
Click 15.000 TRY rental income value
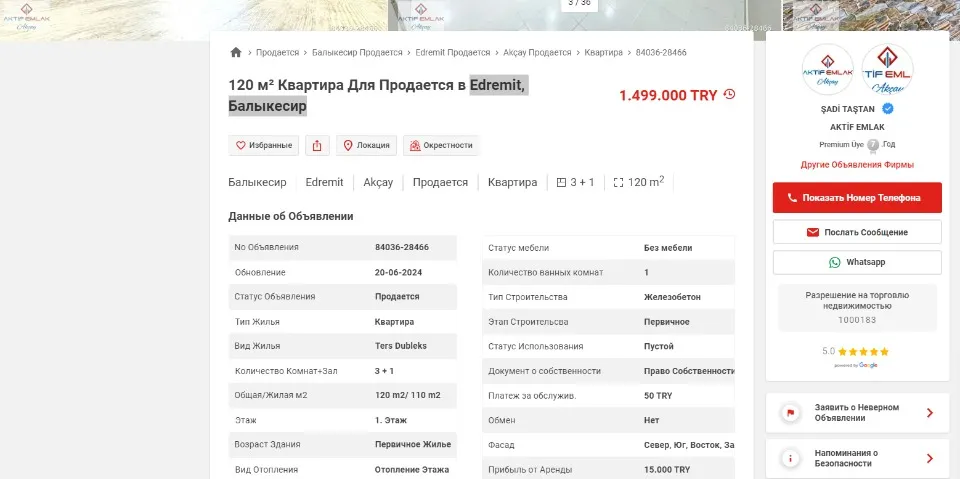(667, 470)
